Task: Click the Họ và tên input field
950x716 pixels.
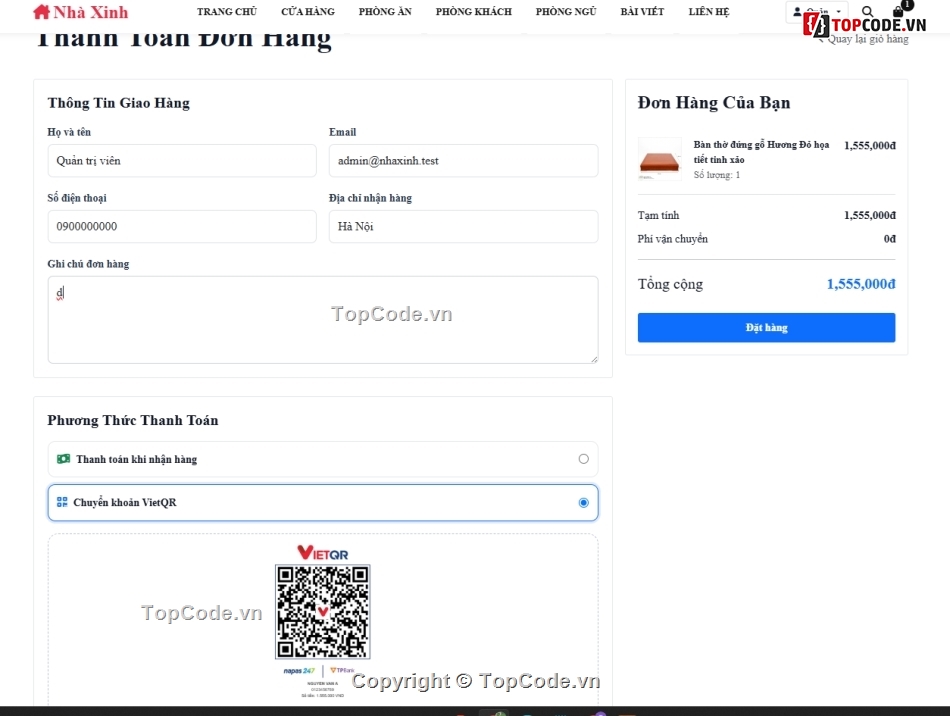Action: pos(182,161)
